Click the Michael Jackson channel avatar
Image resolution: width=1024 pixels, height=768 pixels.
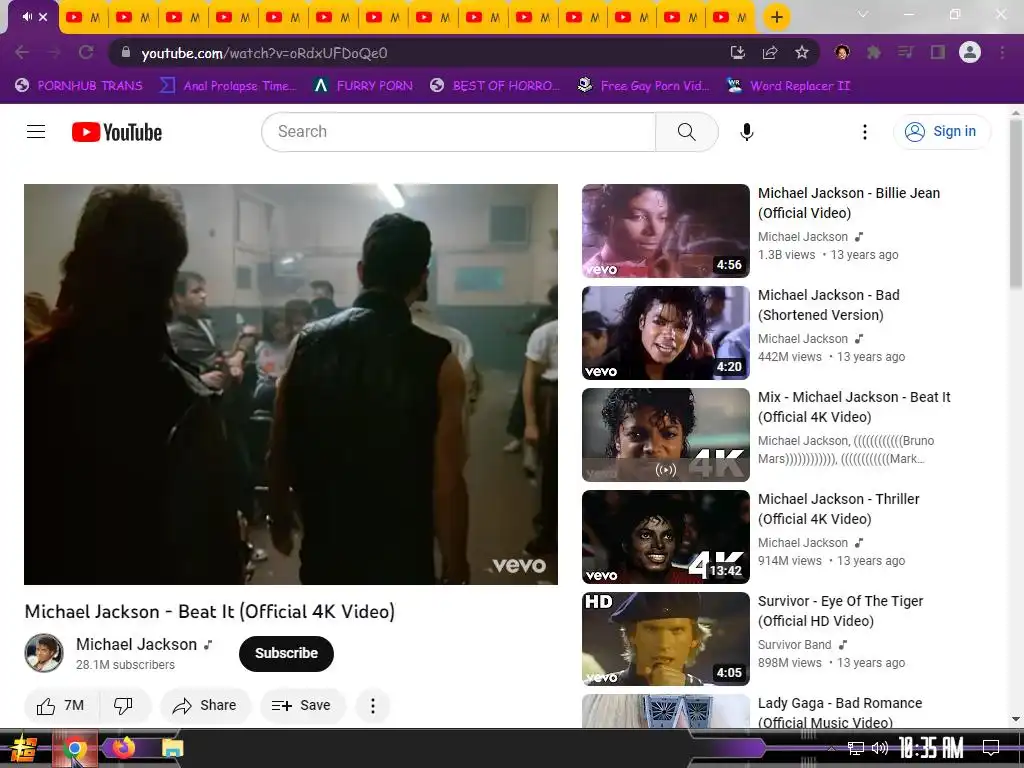pyautogui.click(x=44, y=652)
